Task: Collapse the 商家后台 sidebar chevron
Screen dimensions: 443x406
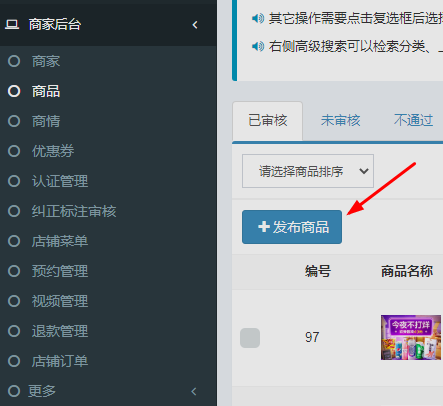Action: pos(195,25)
